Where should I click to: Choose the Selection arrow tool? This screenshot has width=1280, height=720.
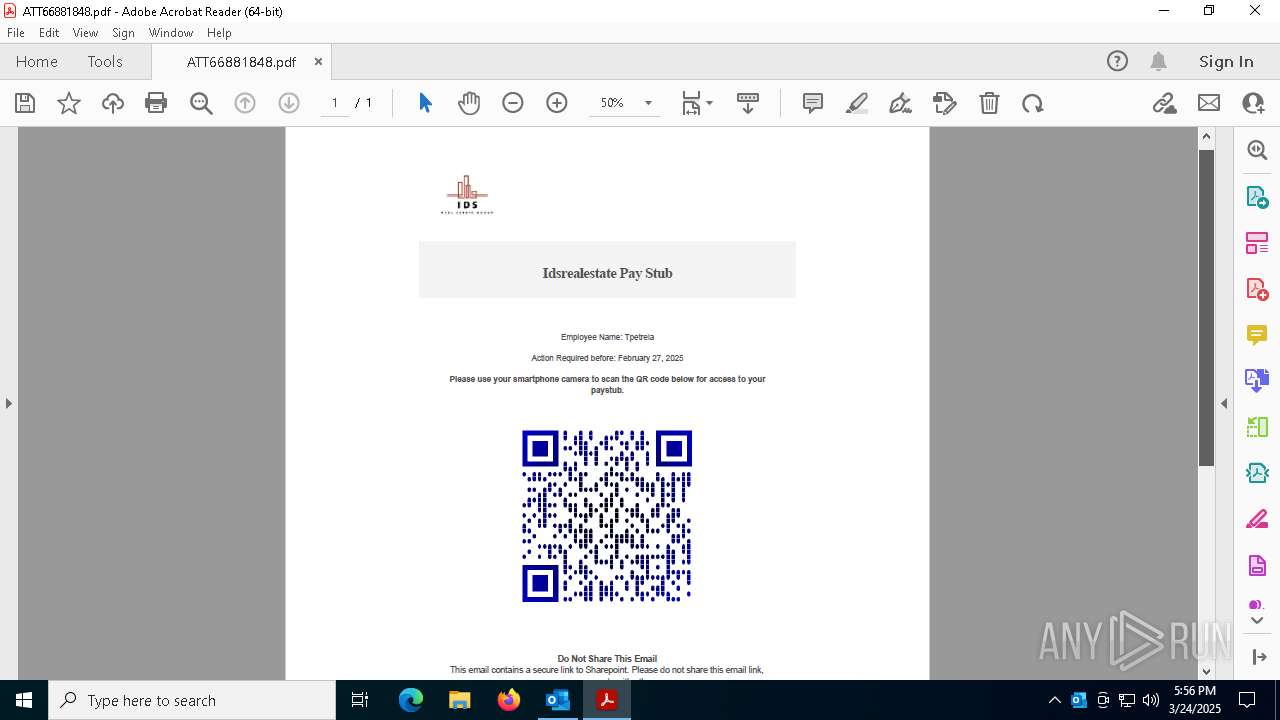(x=425, y=103)
